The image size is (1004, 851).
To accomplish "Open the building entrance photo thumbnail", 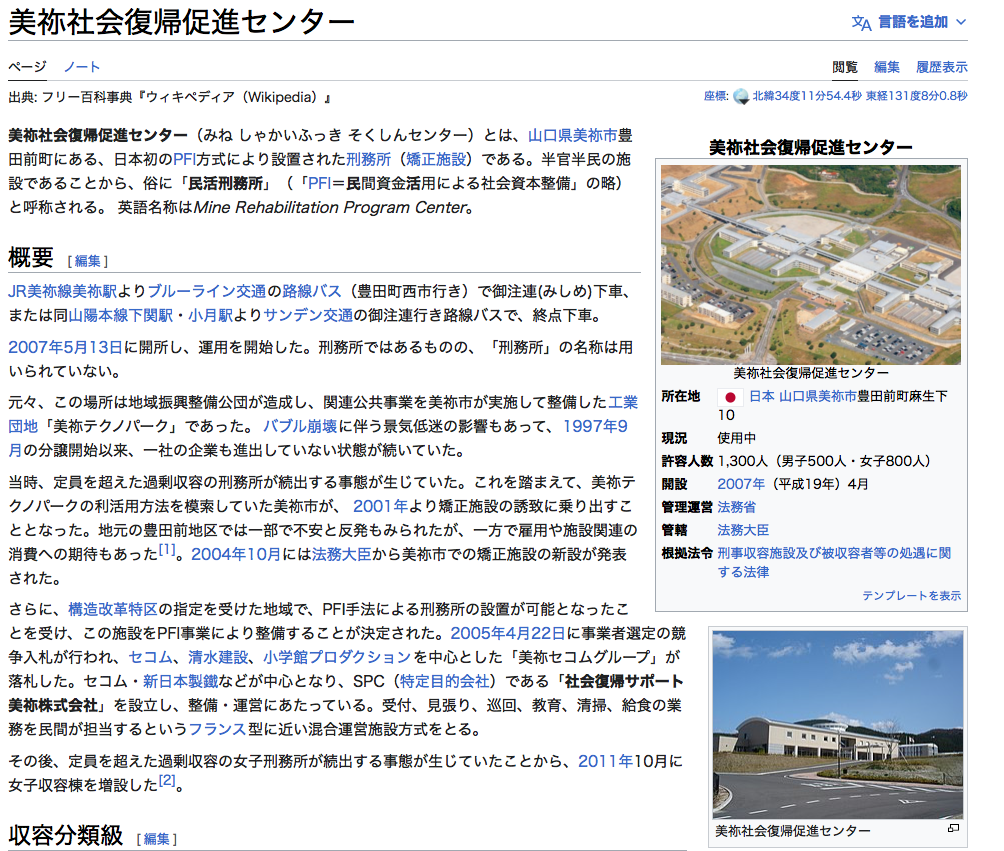I will [x=838, y=725].
